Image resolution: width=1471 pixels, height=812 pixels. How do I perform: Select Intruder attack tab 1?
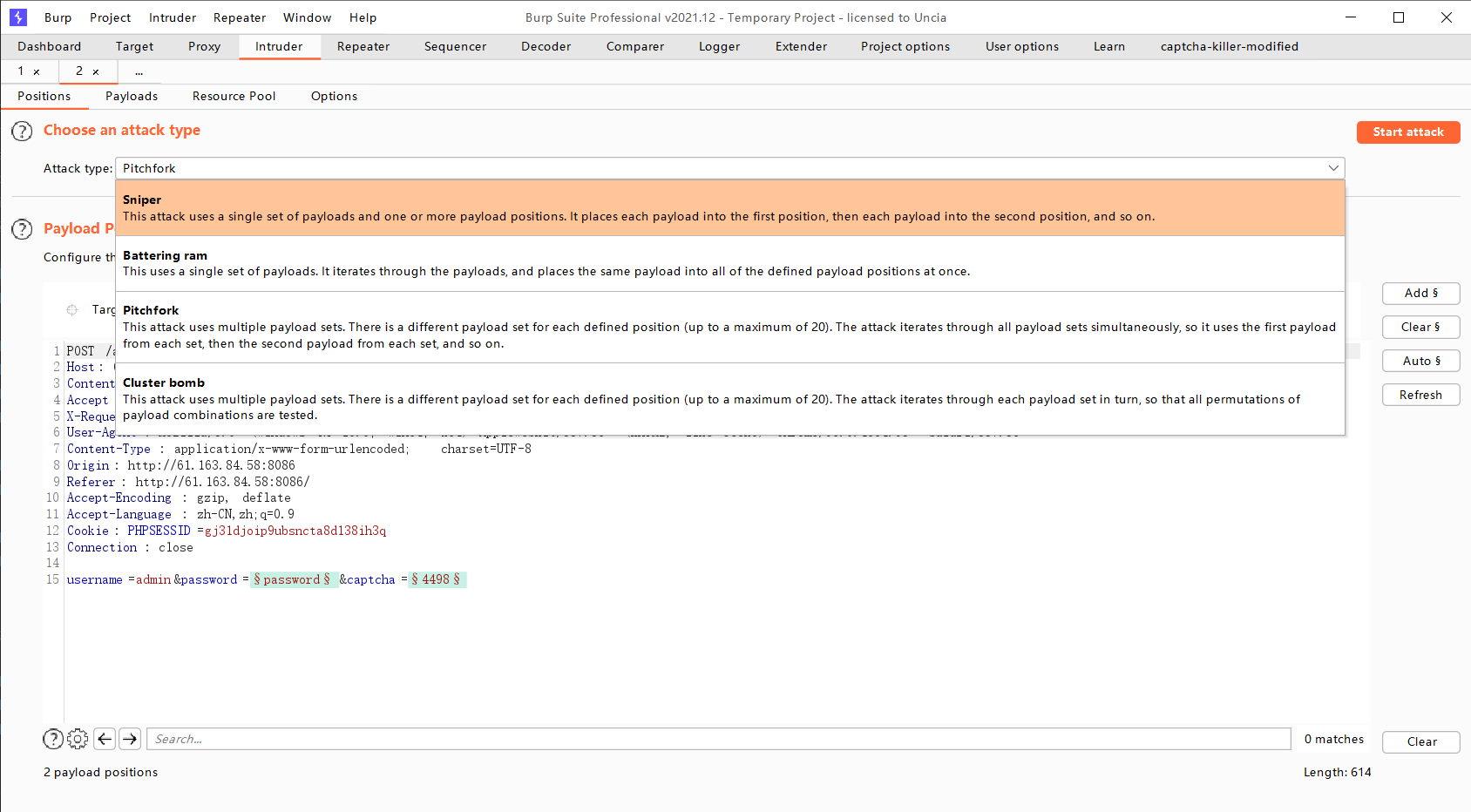tap(21, 71)
